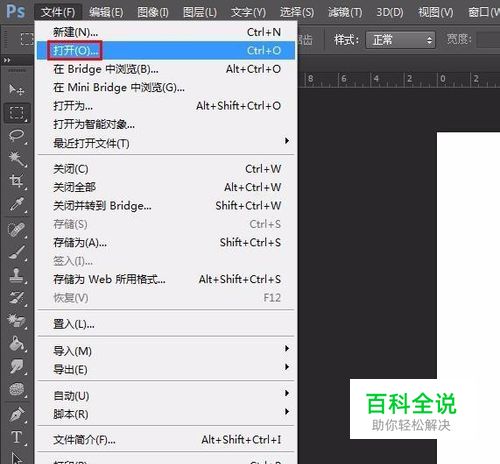Expand 最近打开文件(T) submenu

tap(166, 143)
